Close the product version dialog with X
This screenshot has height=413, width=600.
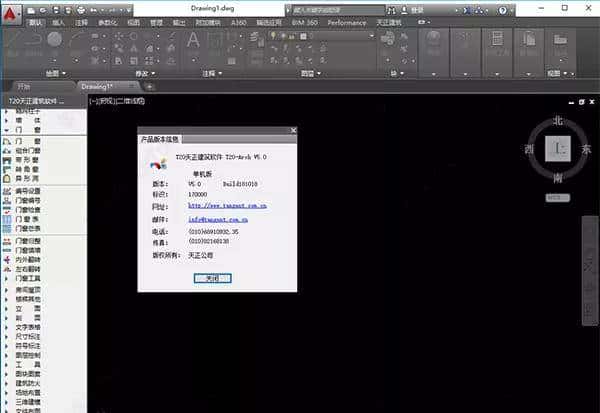point(291,131)
